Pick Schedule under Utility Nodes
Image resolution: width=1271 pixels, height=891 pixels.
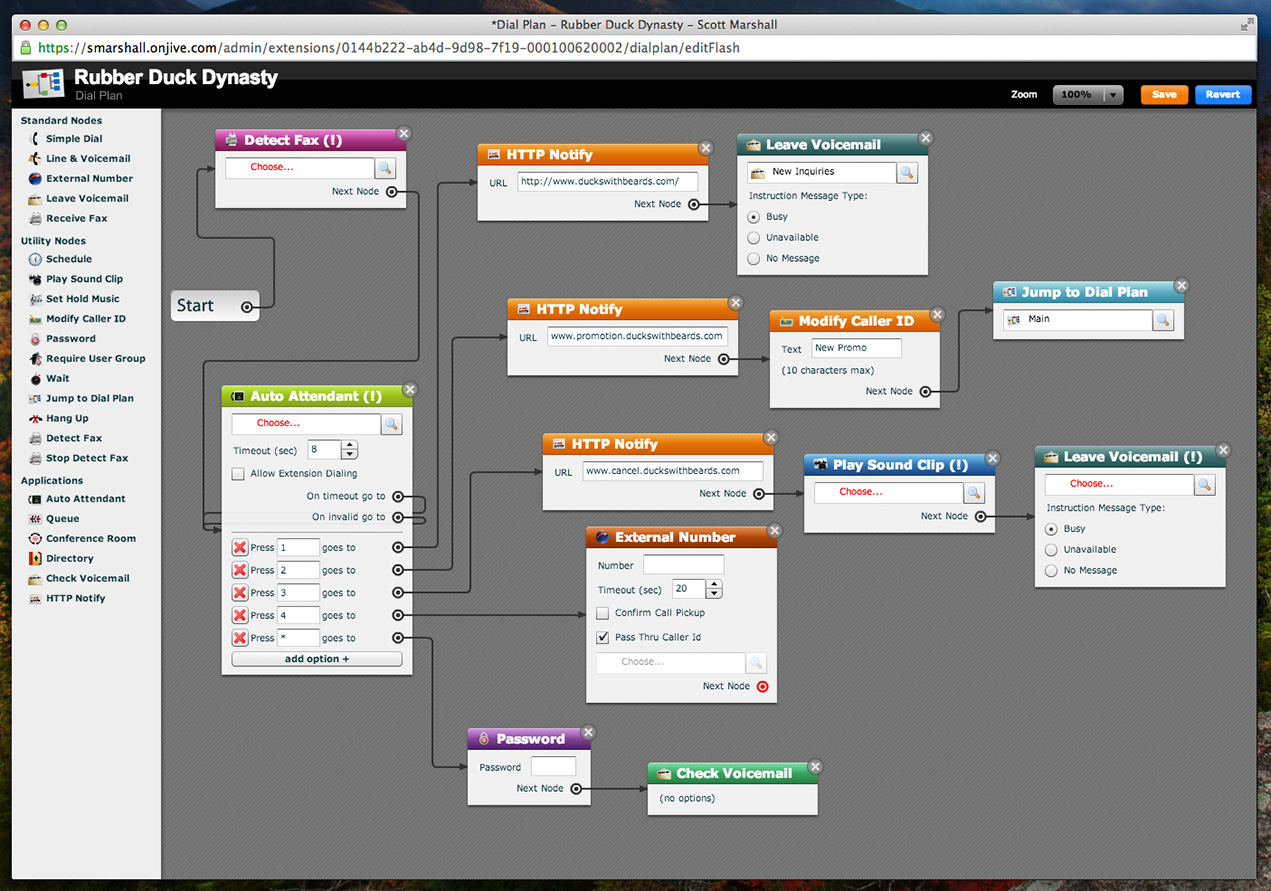(68, 259)
